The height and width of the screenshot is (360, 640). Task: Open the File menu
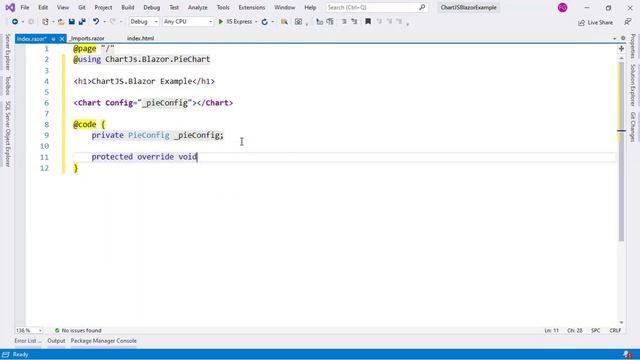coord(24,7)
